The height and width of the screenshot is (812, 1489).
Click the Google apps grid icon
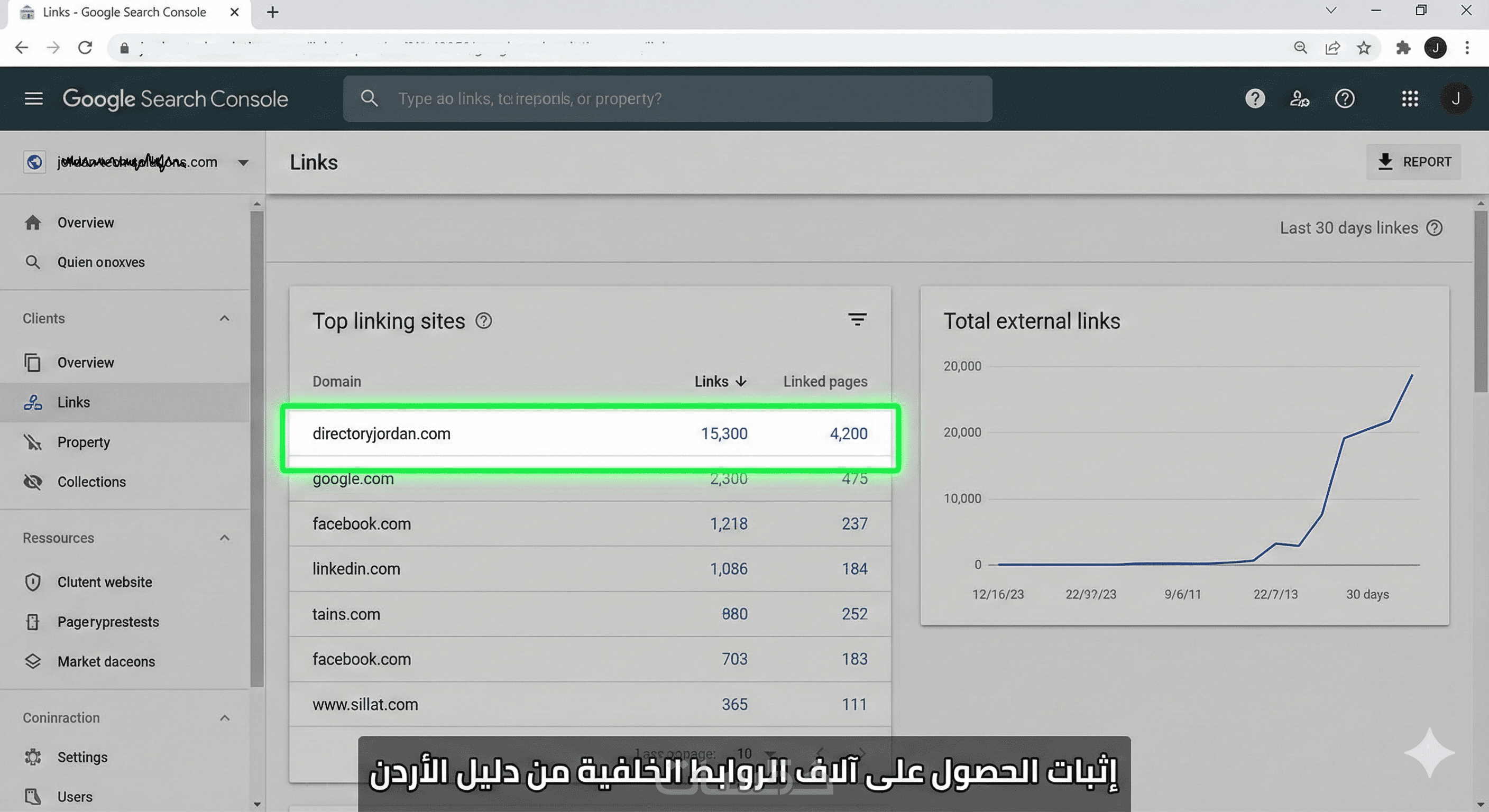[x=1410, y=99]
